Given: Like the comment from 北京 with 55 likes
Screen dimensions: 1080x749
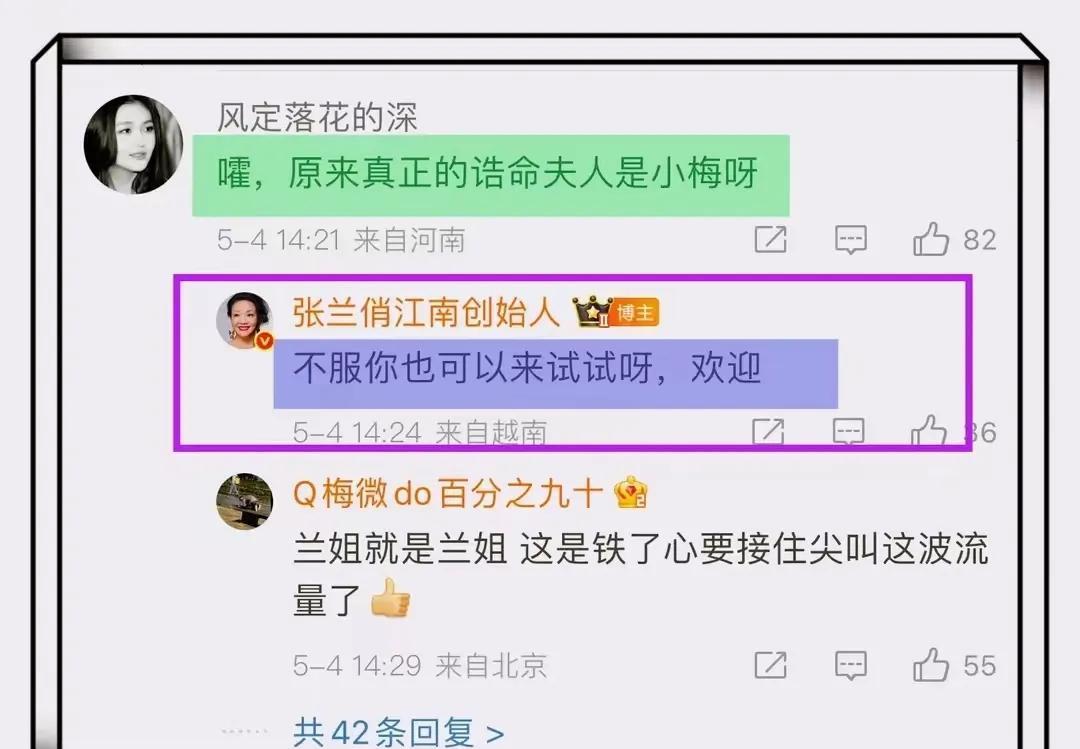Looking at the screenshot, I should pos(931,665).
